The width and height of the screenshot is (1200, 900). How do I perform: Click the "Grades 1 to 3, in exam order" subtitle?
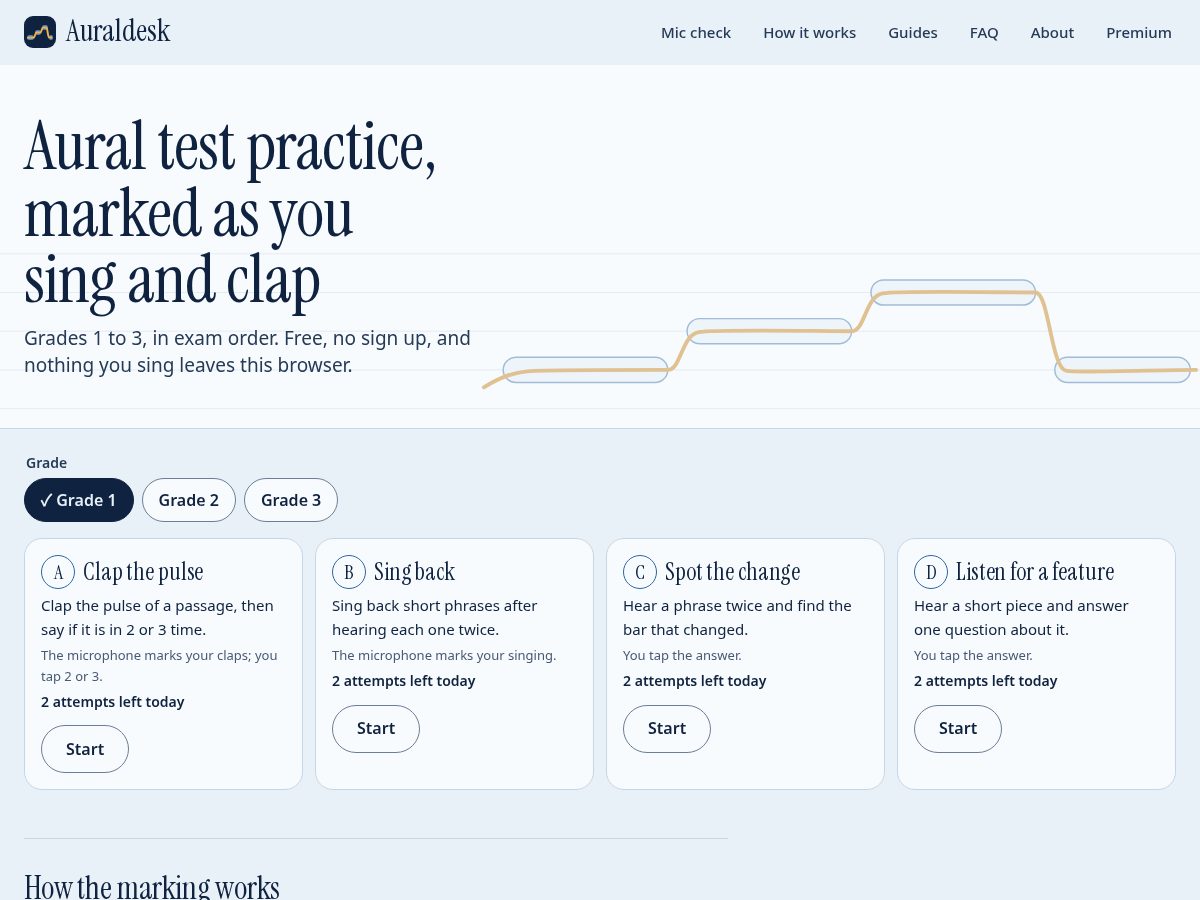247,352
